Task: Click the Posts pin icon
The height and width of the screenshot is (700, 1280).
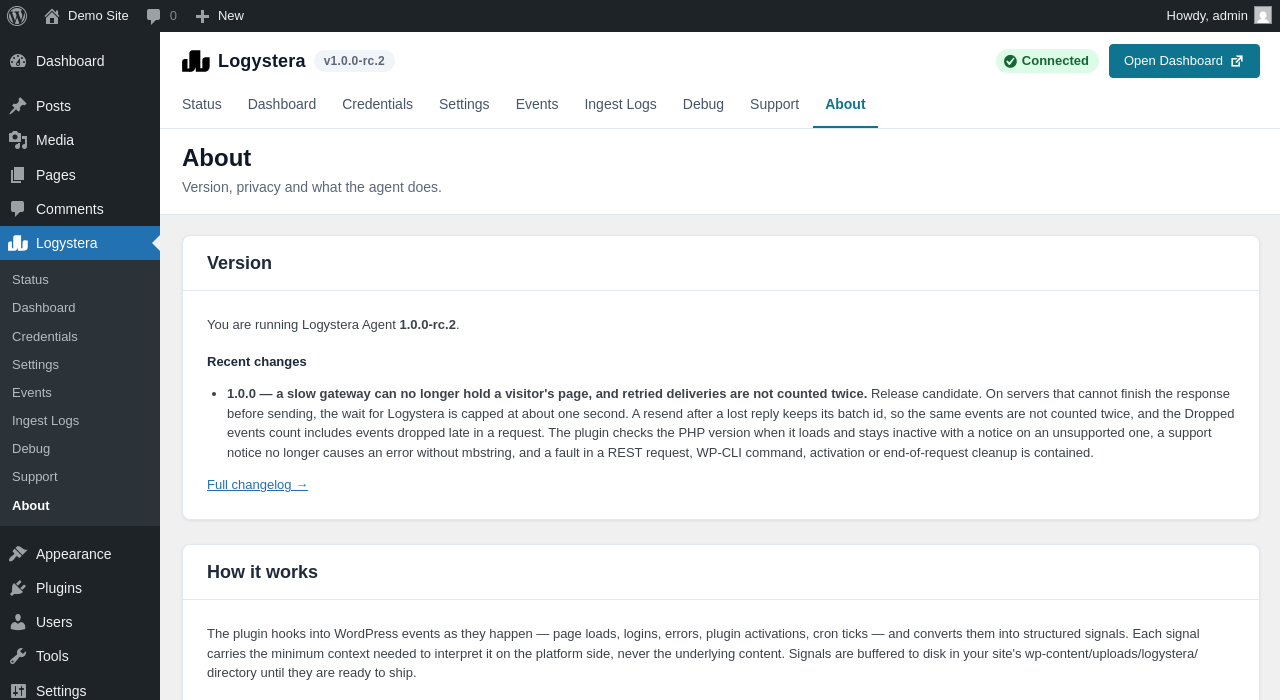Action: tap(18, 106)
